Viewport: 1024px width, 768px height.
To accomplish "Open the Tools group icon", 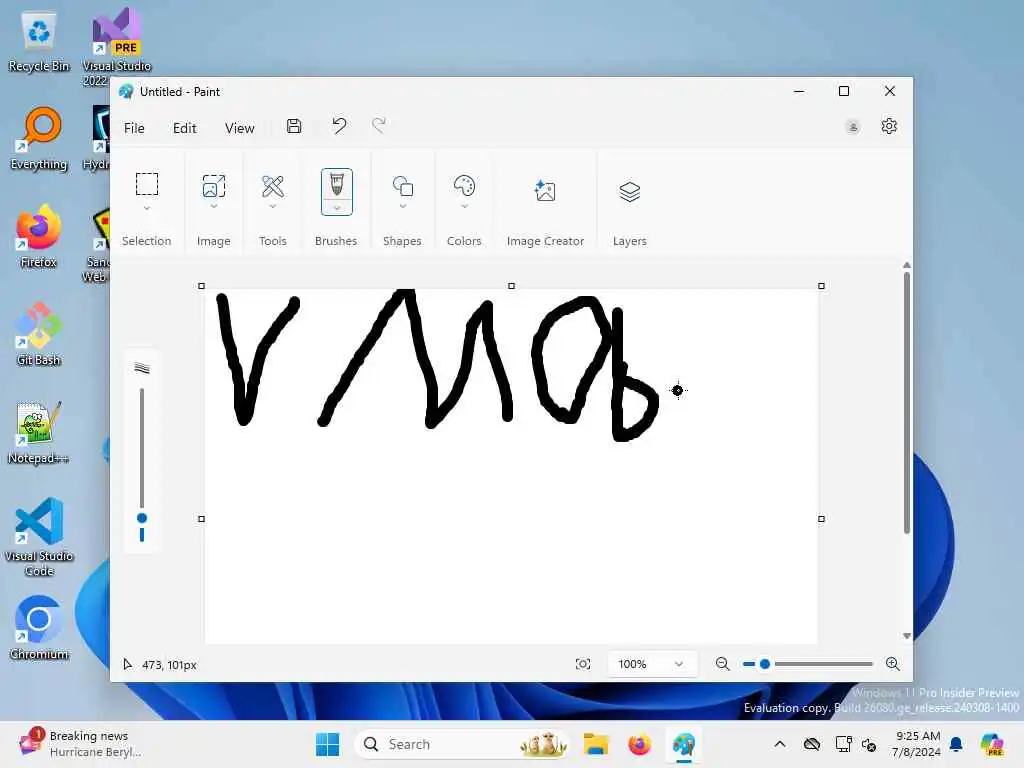I will tap(272, 186).
